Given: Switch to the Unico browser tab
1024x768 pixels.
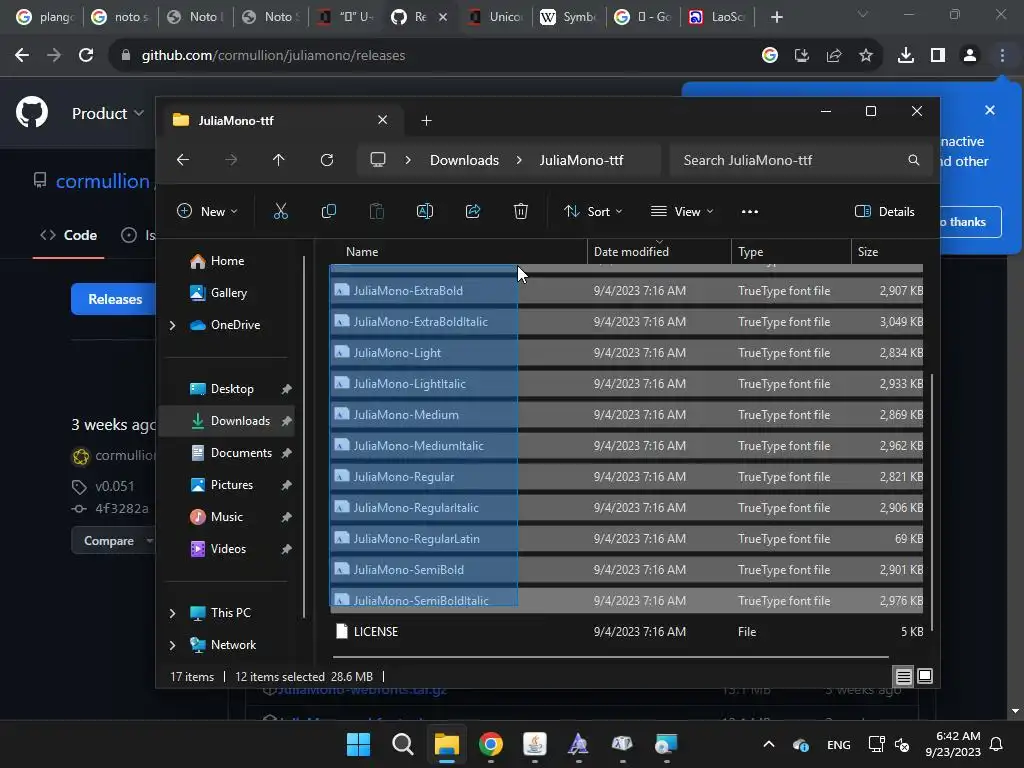Looking at the screenshot, I should 495,17.
